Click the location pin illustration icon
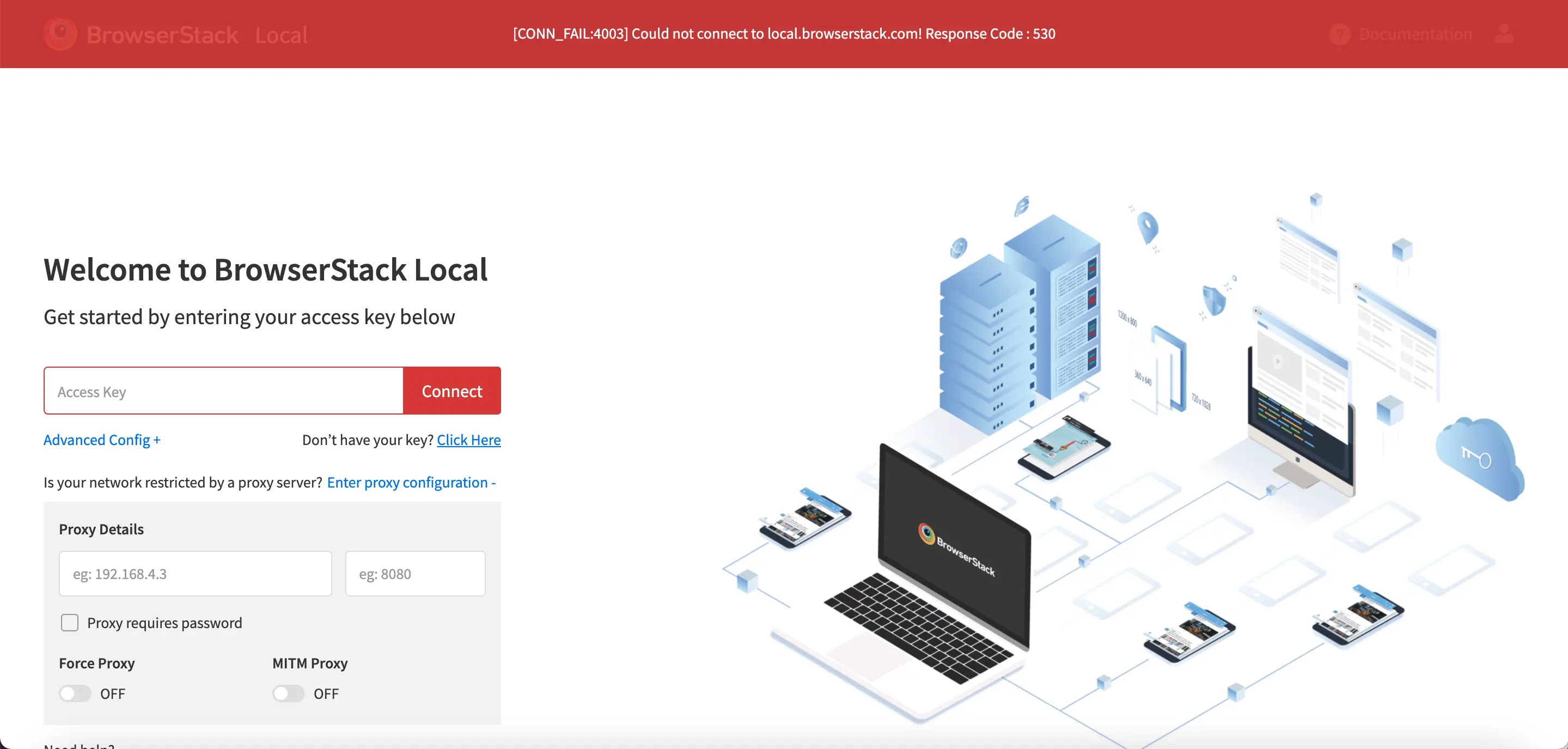Screen dimensions: 1568x749 coord(1148,228)
